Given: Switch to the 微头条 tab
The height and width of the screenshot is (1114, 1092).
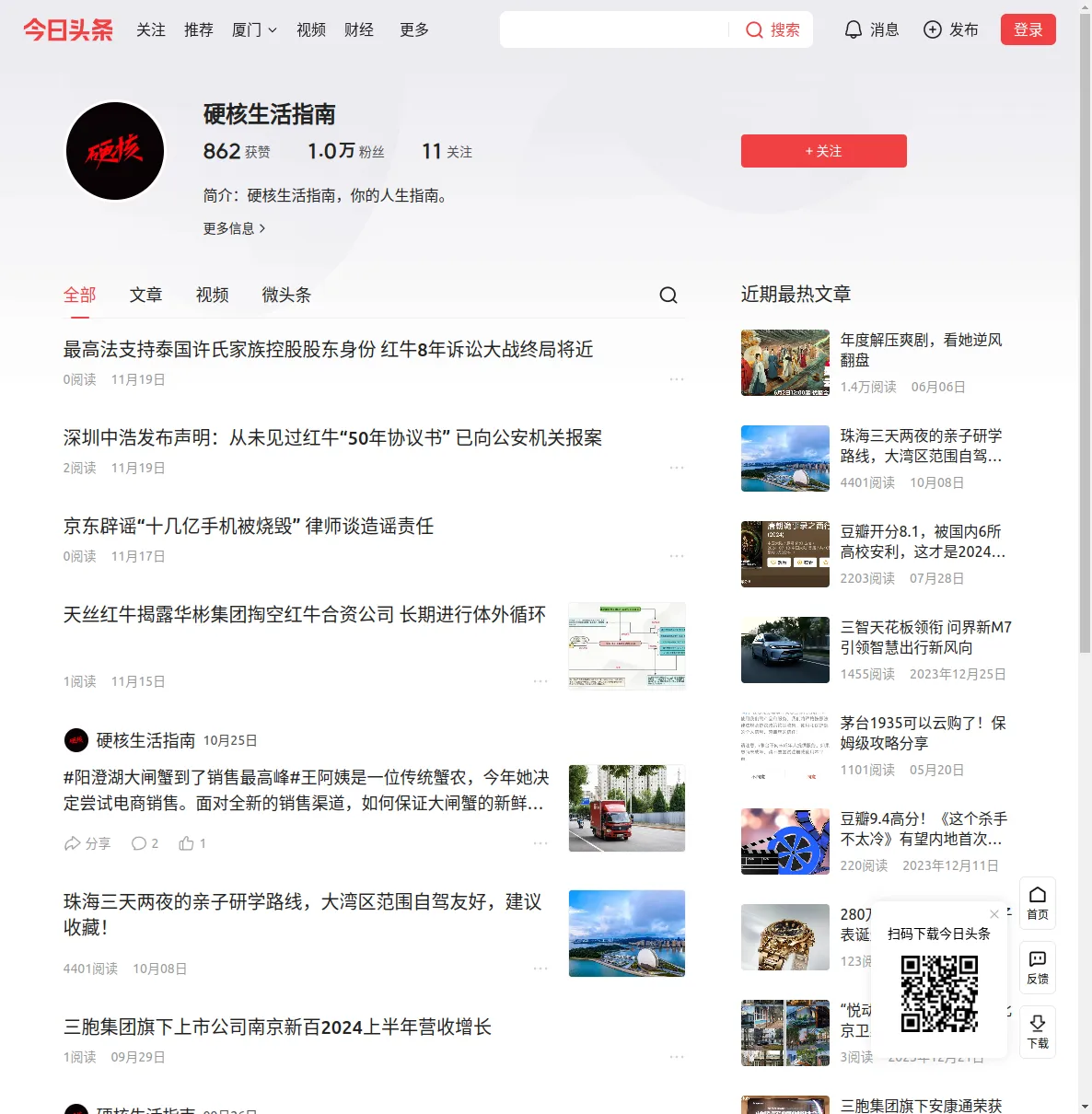Looking at the screenshot, I should click(287, 295).
